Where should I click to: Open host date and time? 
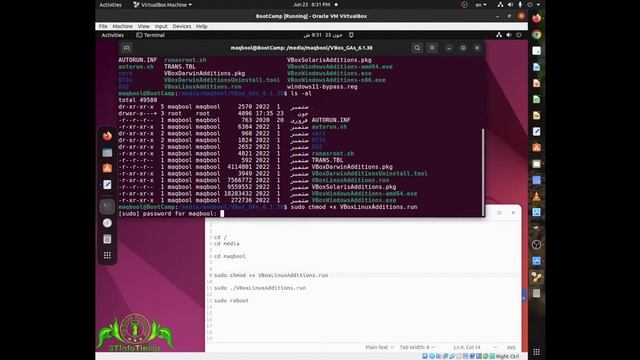point(311,5)
